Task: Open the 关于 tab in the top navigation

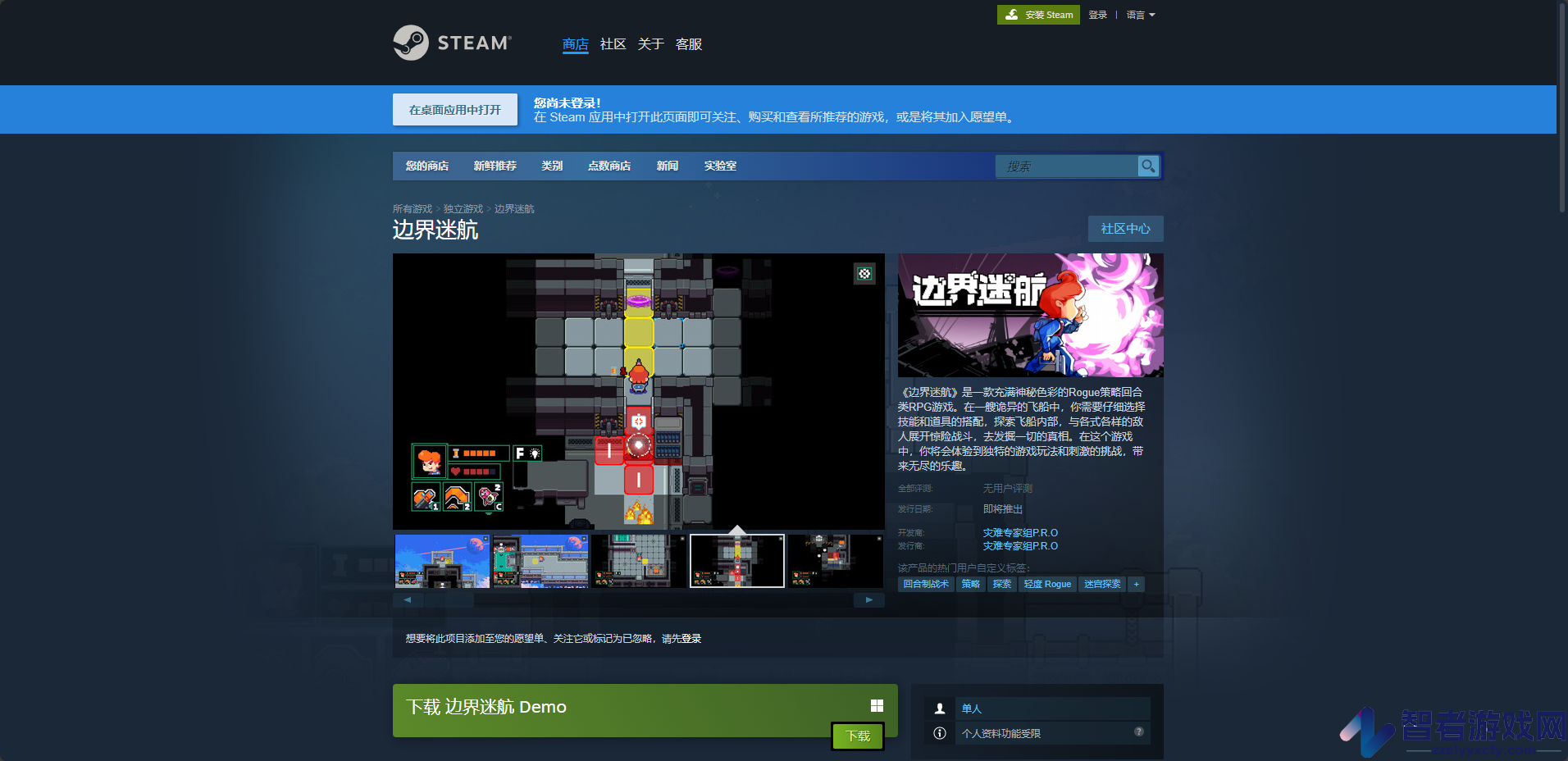Action: click(x=651, y=44)
